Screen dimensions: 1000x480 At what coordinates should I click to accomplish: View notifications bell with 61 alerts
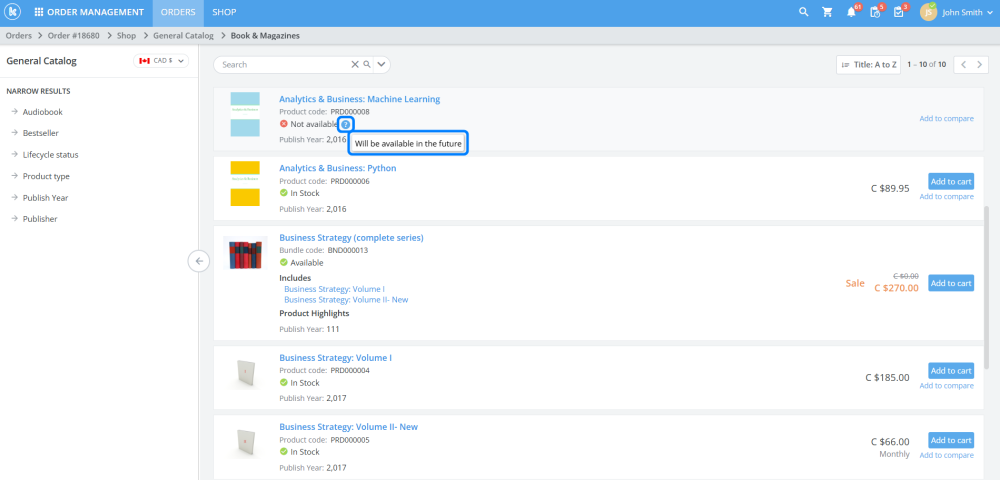[852, 13]
